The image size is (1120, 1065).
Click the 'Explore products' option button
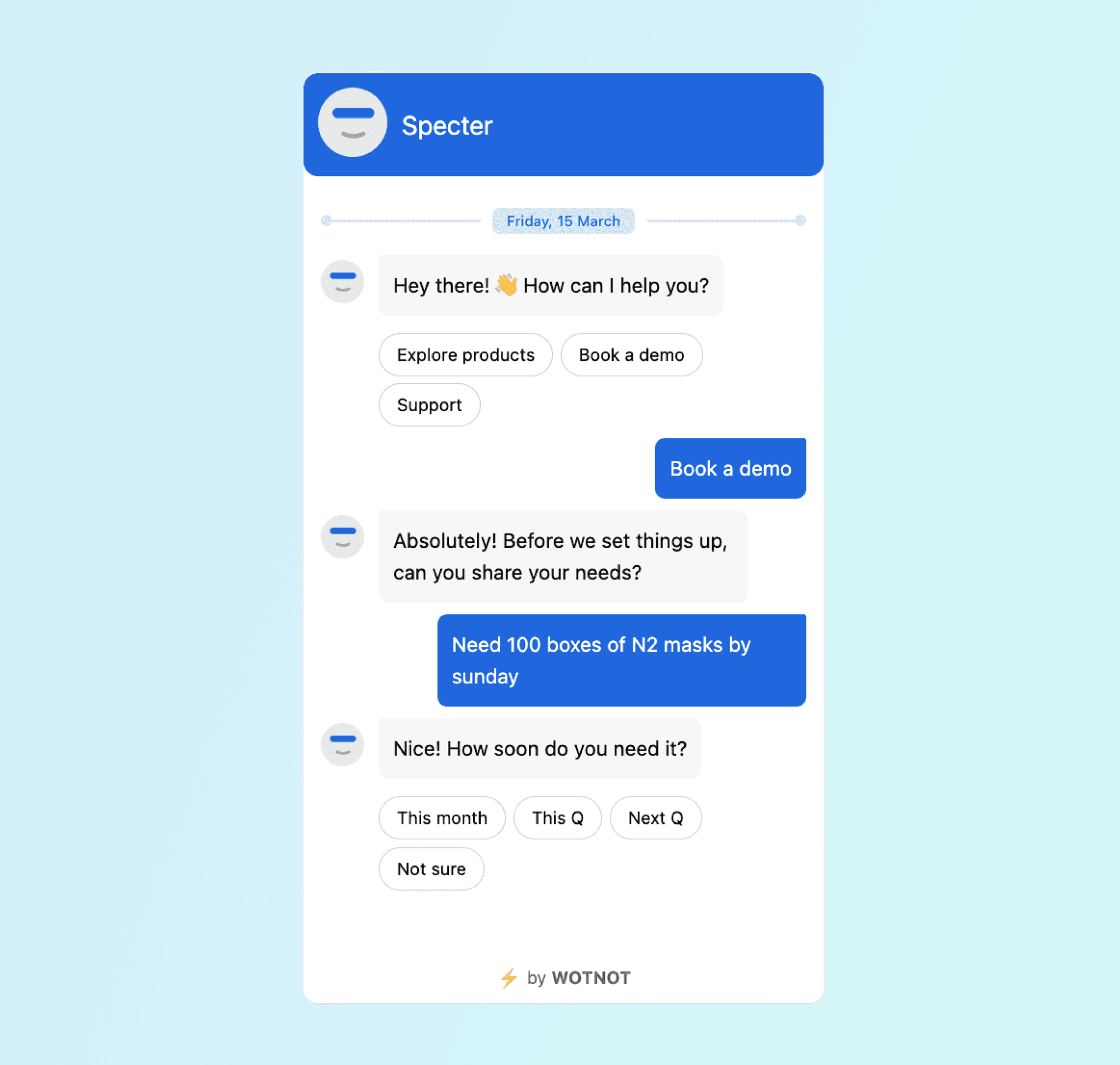464,355
